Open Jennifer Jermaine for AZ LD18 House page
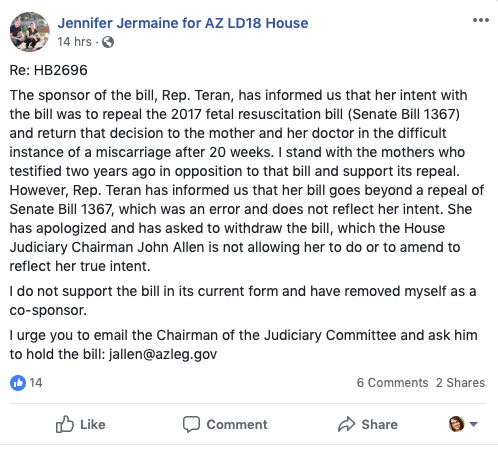Image resolution: width=498 pixels, height=450 pixels. pyautogui.click(x=183, y=23)
